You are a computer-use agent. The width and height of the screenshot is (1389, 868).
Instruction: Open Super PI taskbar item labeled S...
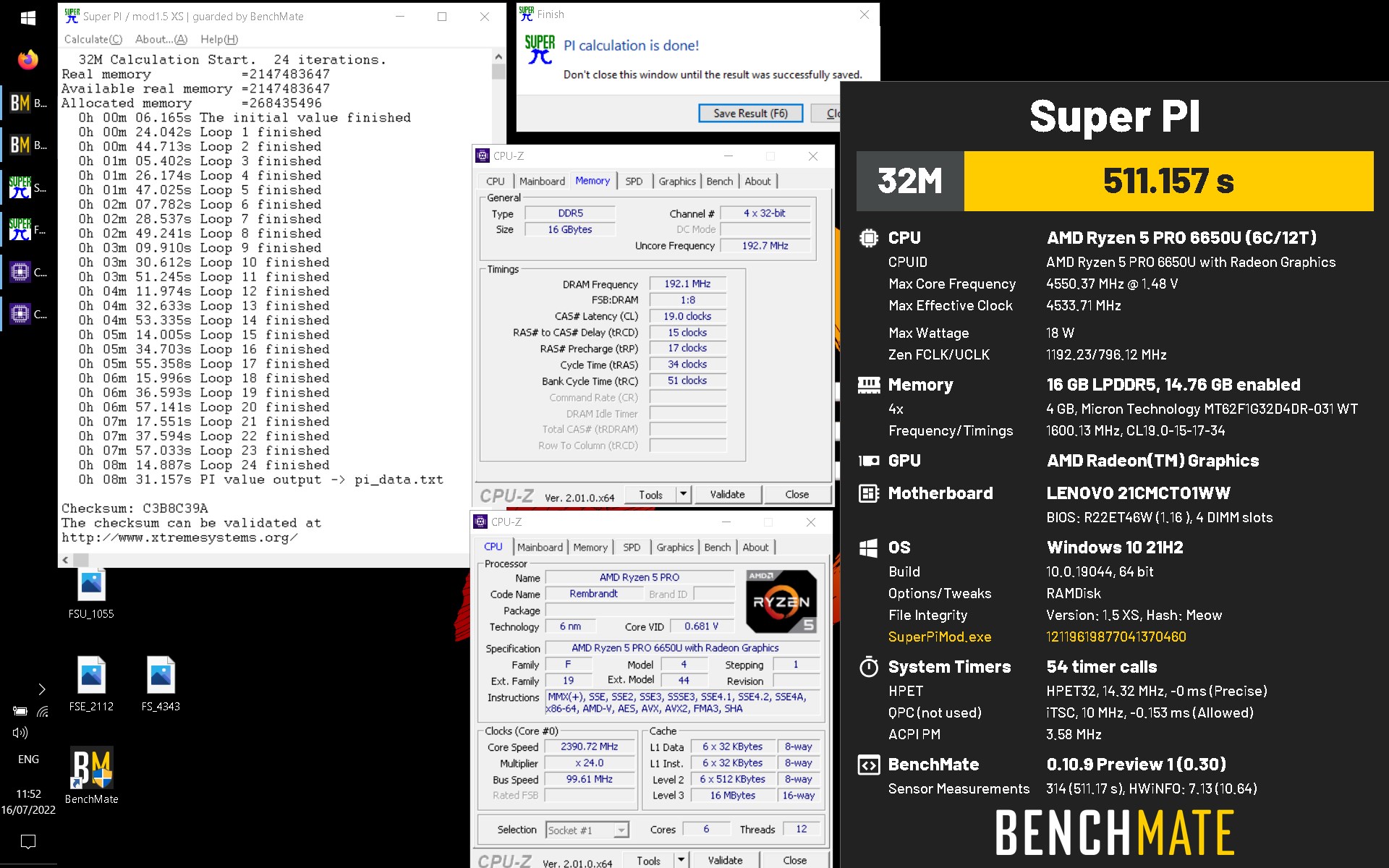tap(28, 187)
